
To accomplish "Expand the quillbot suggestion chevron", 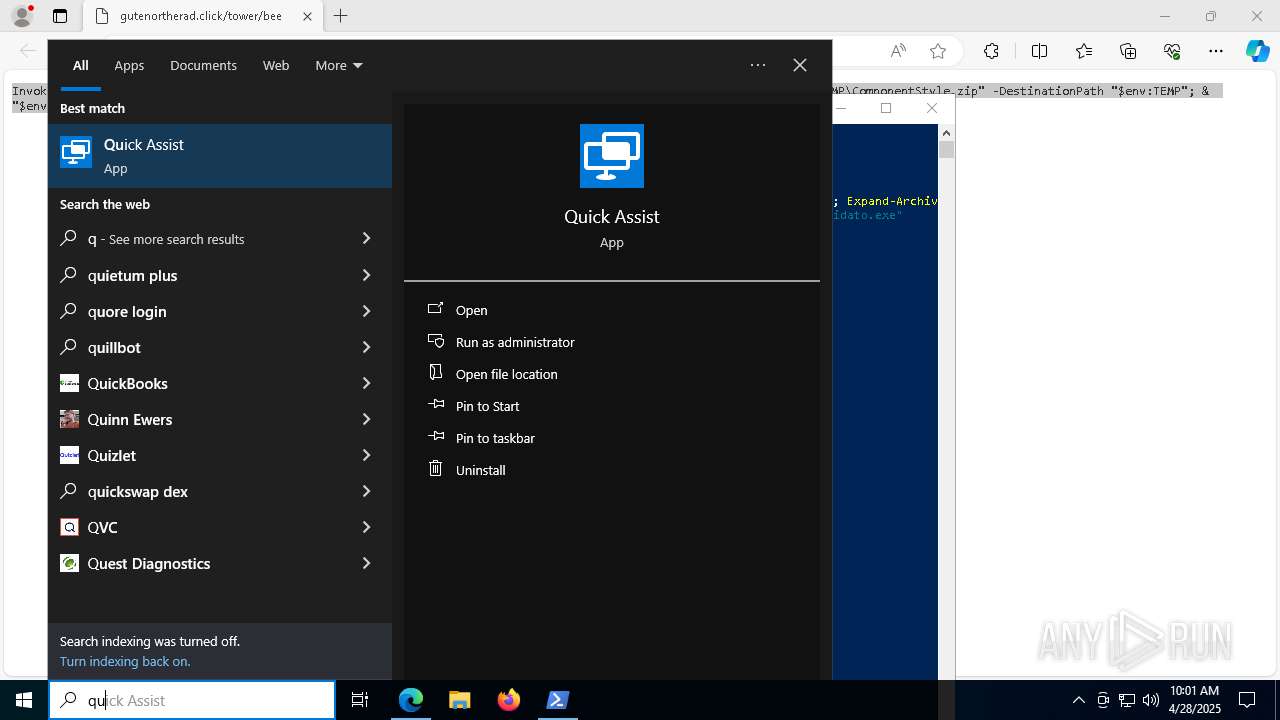I will click(366, 347).
